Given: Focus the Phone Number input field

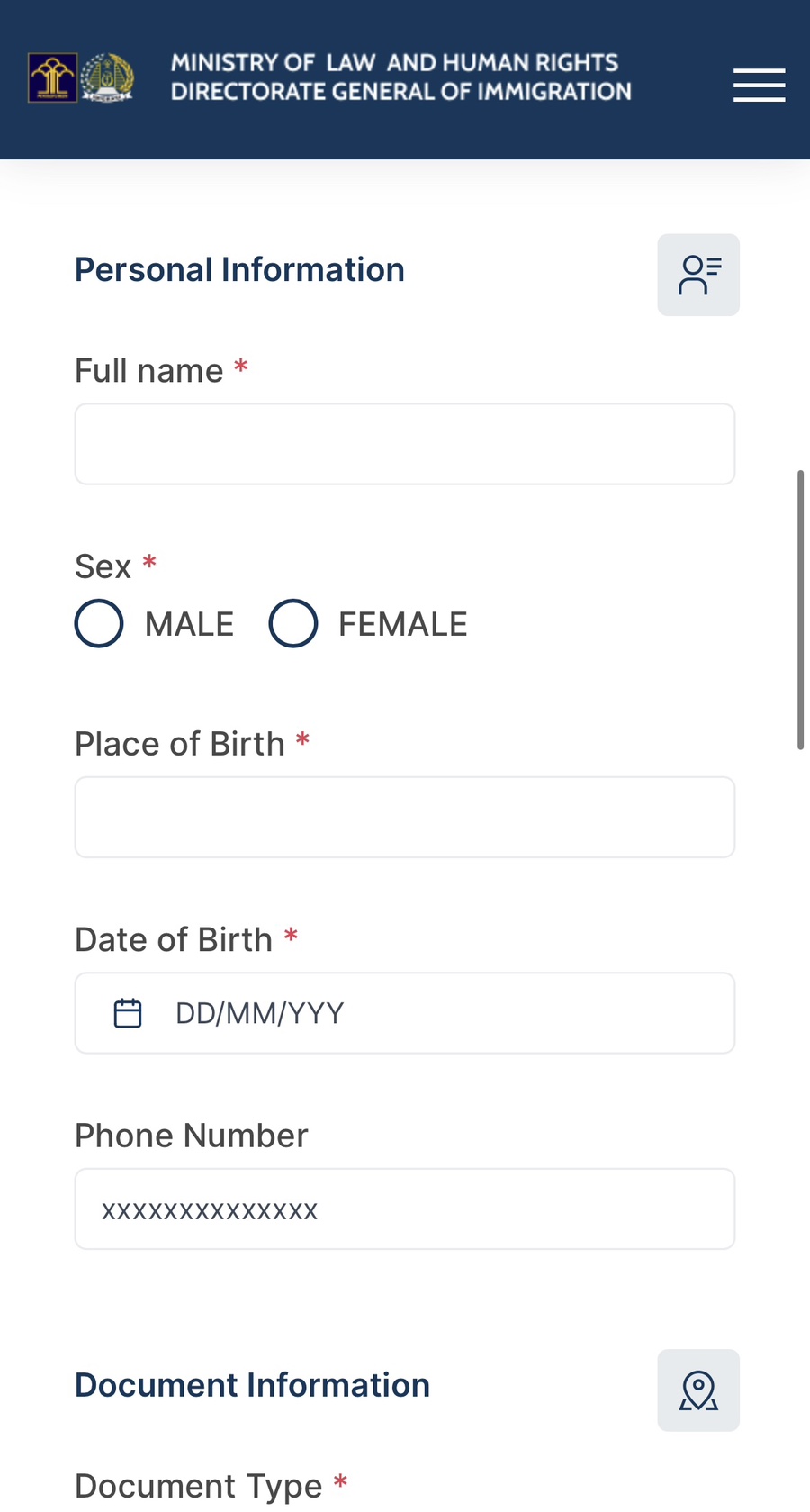Looking at the screenshot, I should tap(405, 1209).
